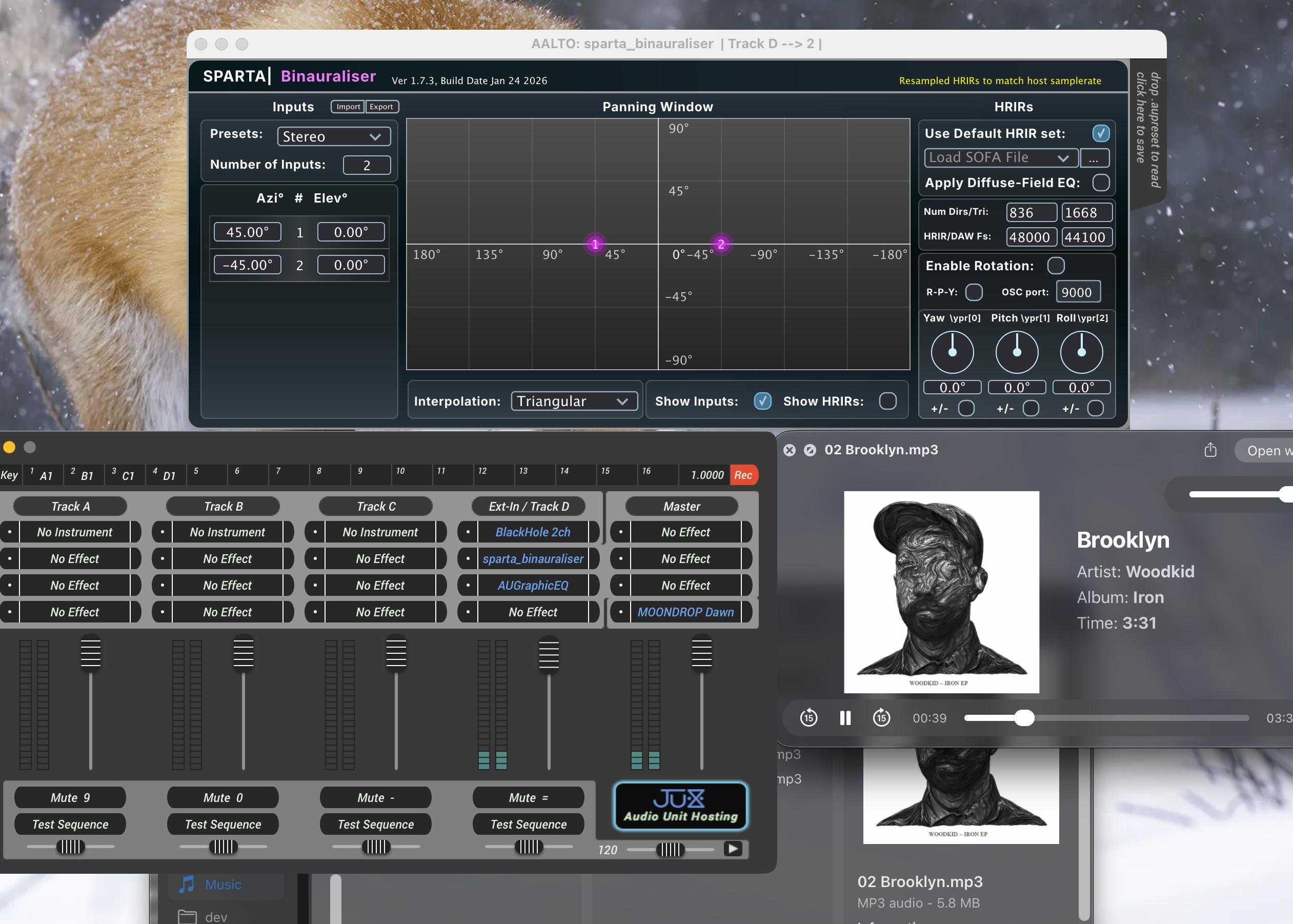Click Import in the Inputs panel
Screen dimensions: 1293x924
348,106
